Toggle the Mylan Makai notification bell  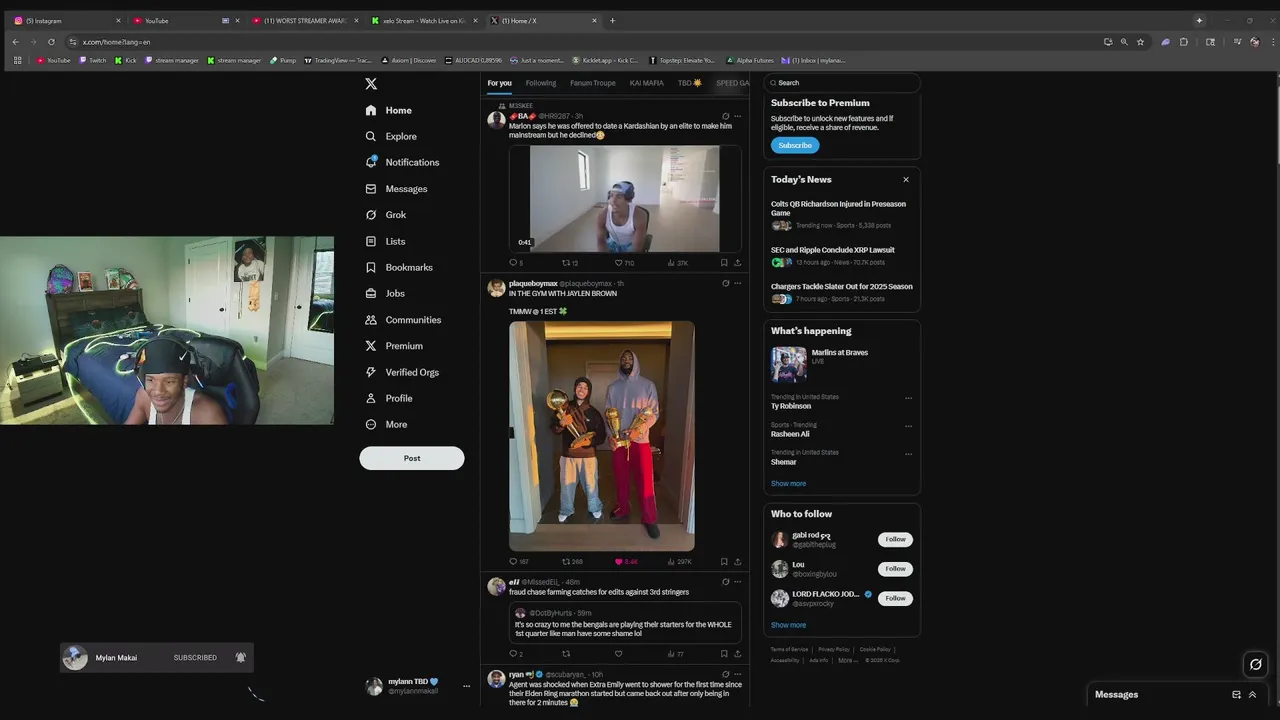coord(241,657)
